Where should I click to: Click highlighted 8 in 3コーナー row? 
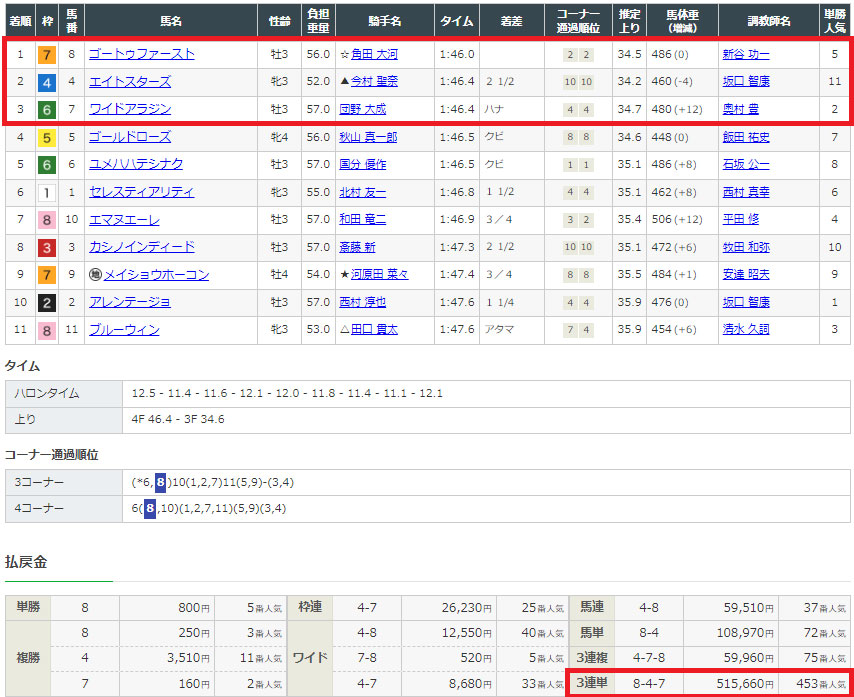click(x=161, y=482)
